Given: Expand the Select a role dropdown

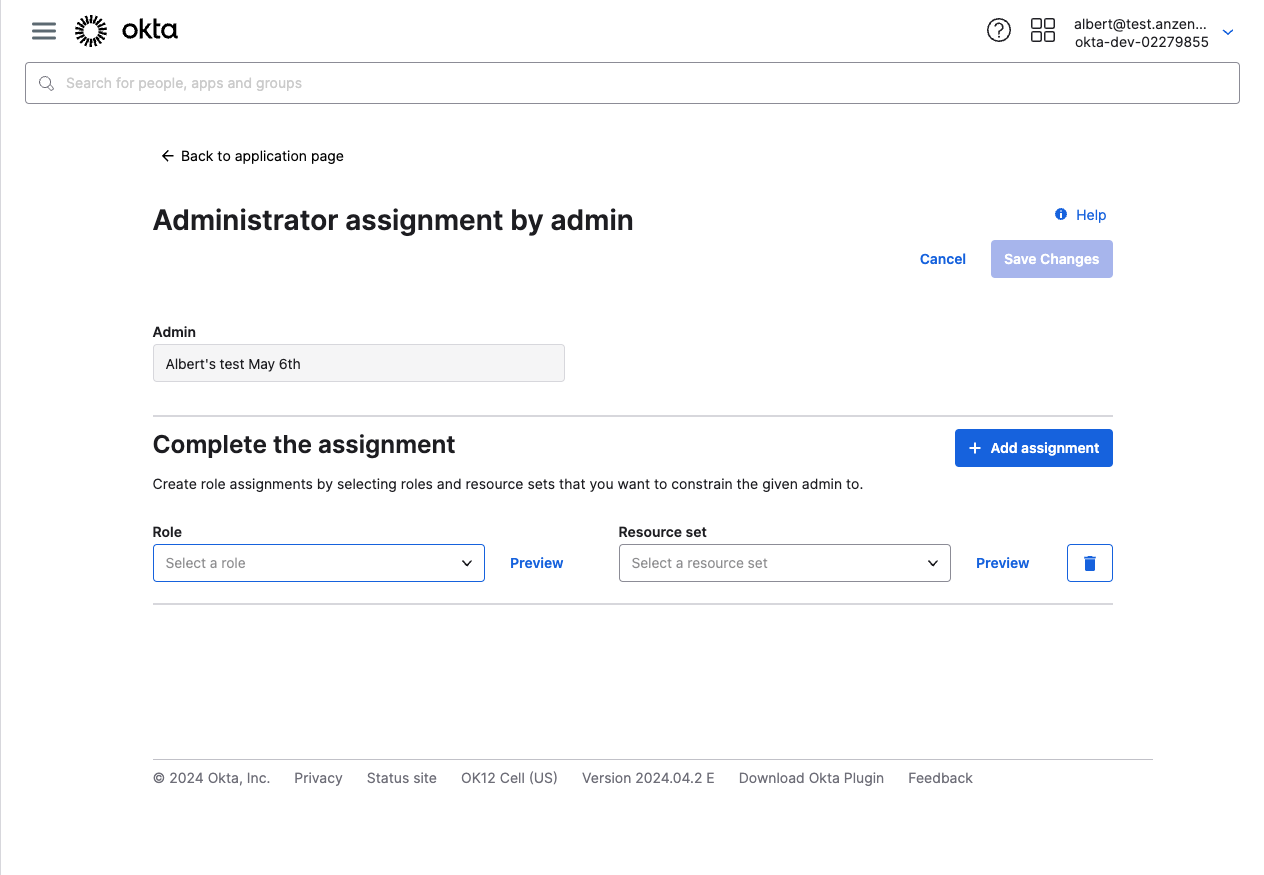Looking at the screenshot, I should [x=318, y=563].
